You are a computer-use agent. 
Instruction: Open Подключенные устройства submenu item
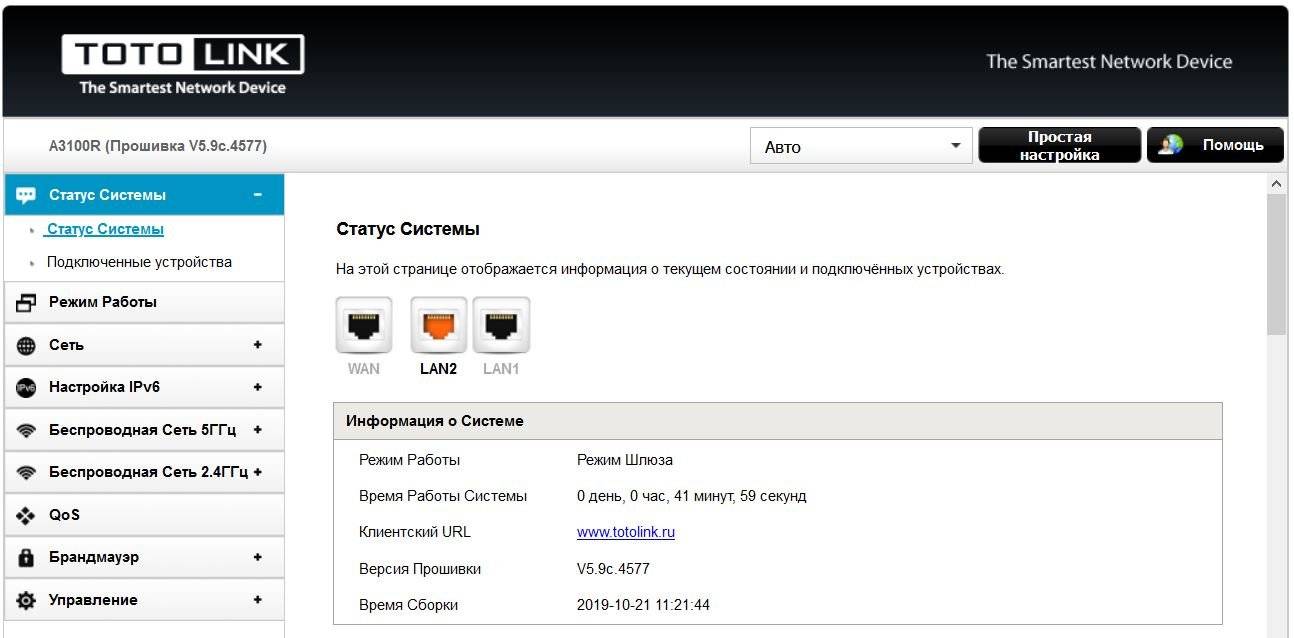point(139,262)
